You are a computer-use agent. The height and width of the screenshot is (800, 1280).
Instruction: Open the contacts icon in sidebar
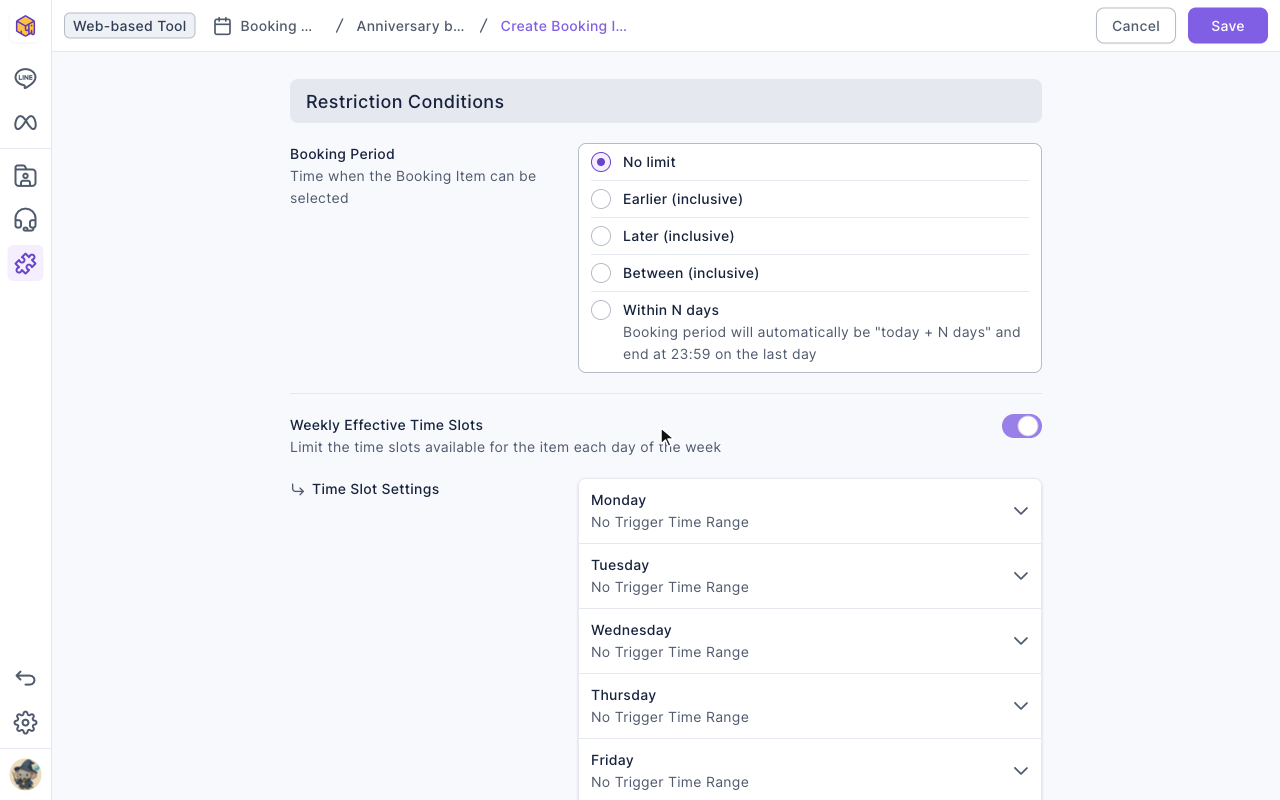(25, 177)
